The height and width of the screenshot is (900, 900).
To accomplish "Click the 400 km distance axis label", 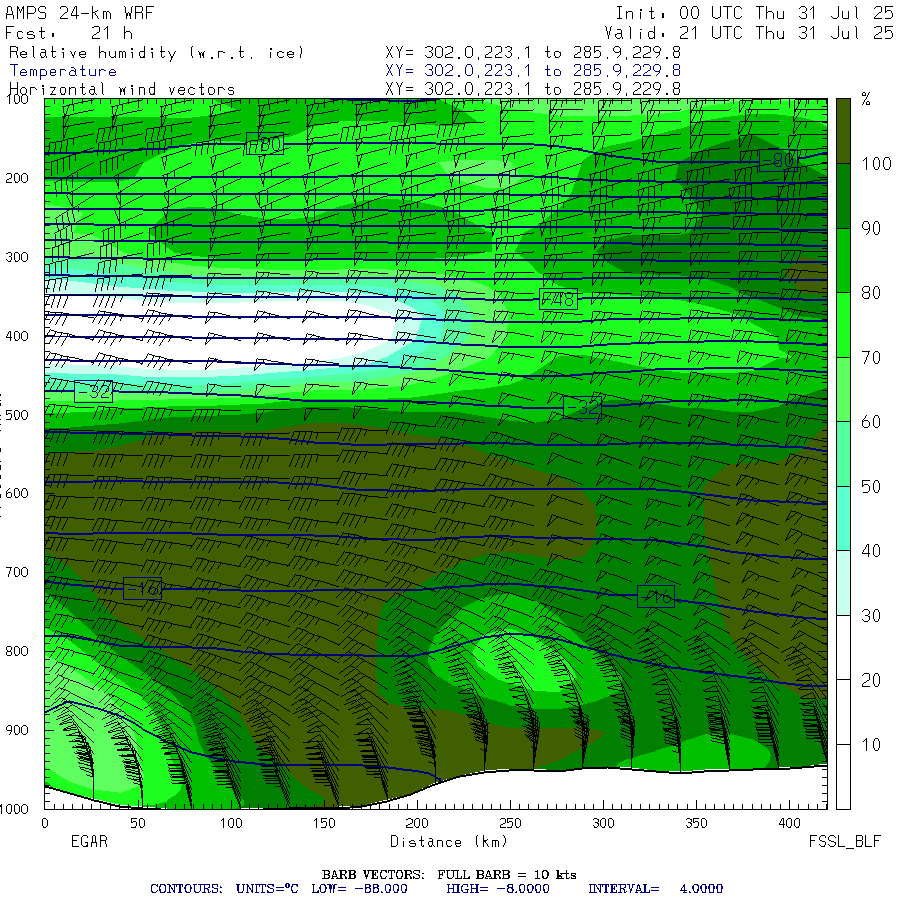I will (x=789, y=823).
